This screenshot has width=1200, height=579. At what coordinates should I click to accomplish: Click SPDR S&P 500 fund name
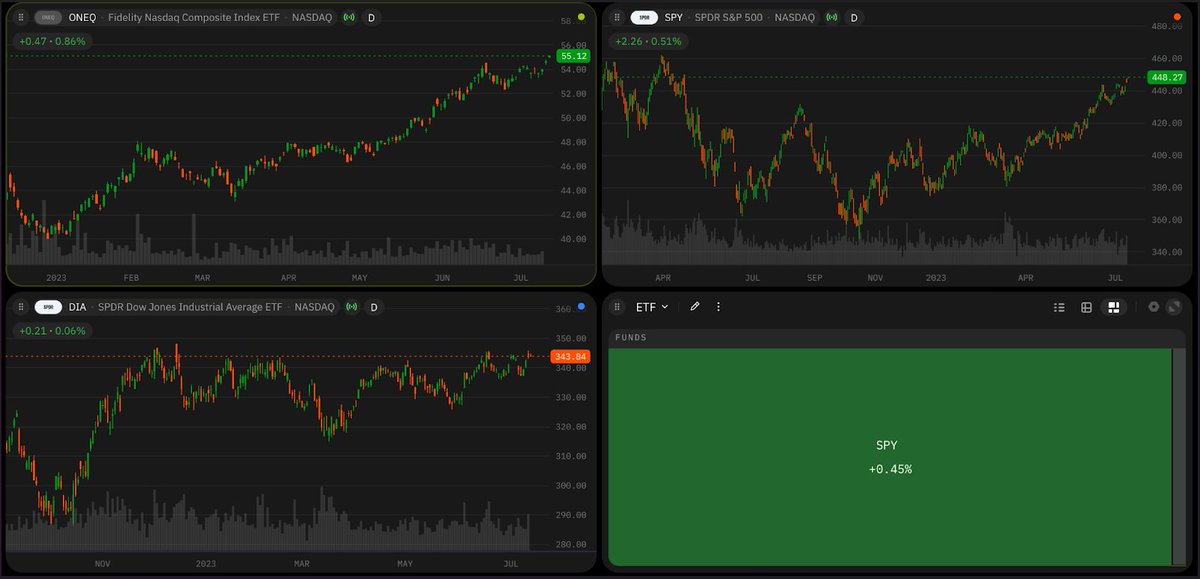tap(727, 17)
